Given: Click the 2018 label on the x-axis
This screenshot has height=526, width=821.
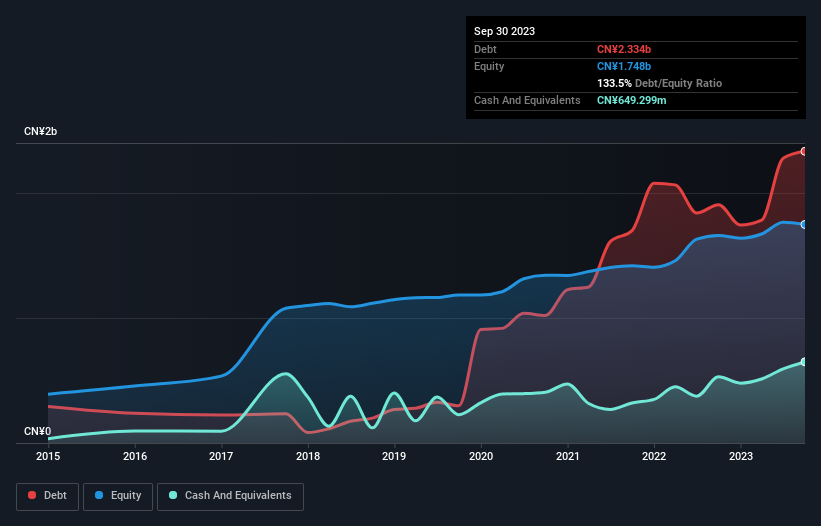Looking at the screenshot, I should (x=308, y=457).
